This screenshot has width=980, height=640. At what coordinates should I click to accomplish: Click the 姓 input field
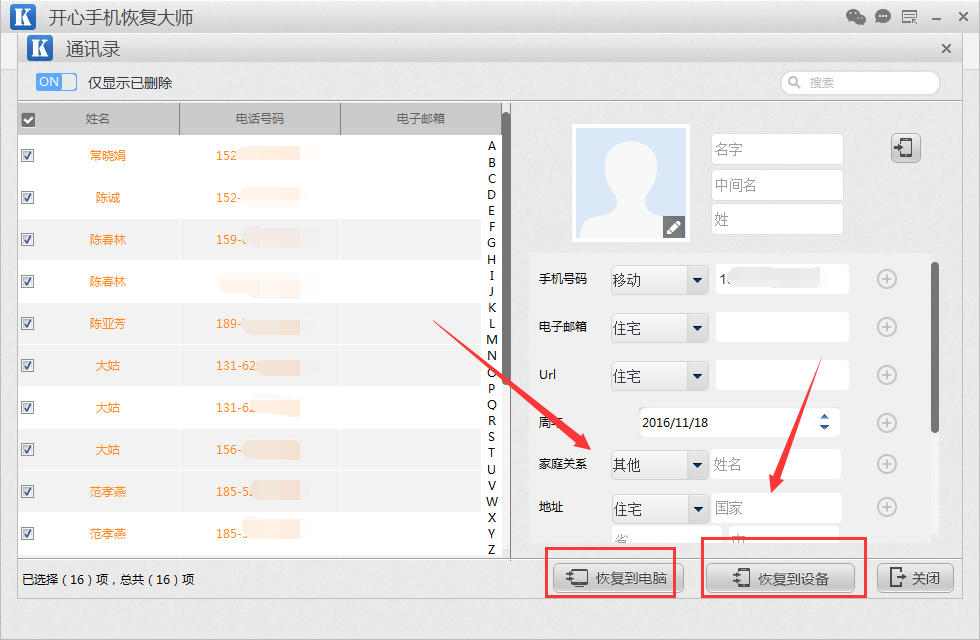(777, 219)
